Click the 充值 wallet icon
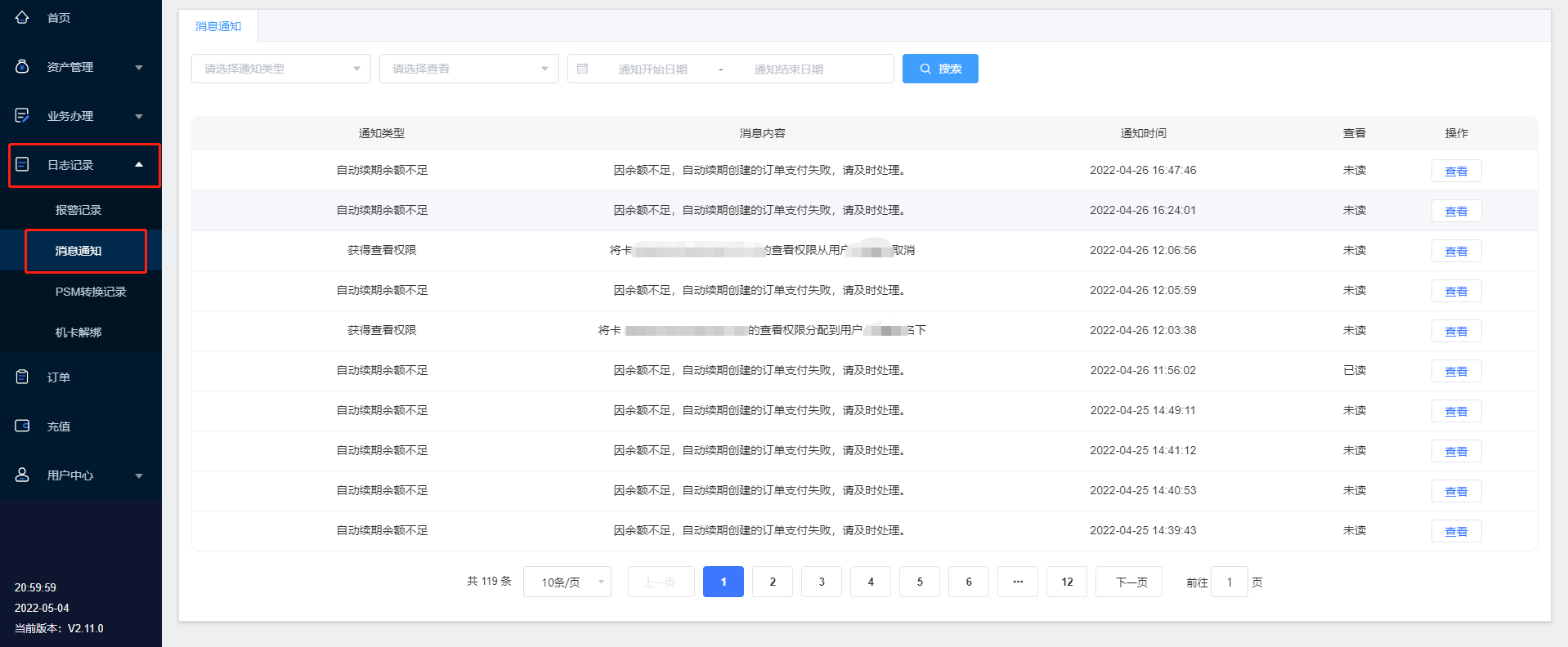Screen dimensions: 1568x647 tap(22, 426)
